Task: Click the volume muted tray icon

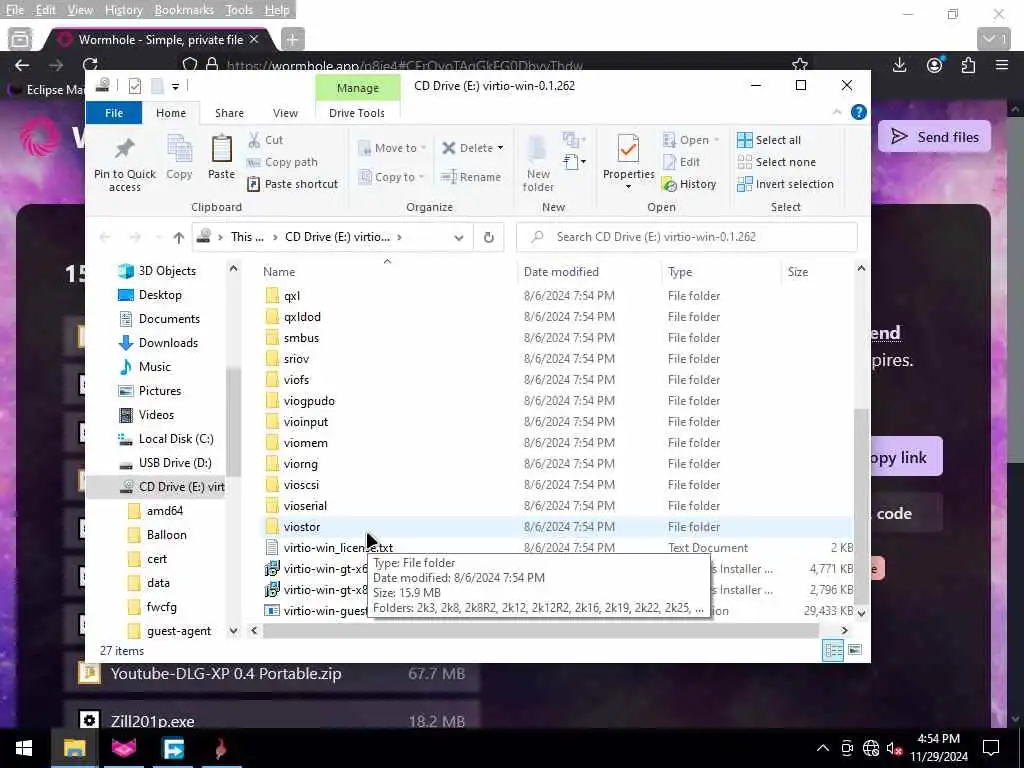Action: pos(894,748)
